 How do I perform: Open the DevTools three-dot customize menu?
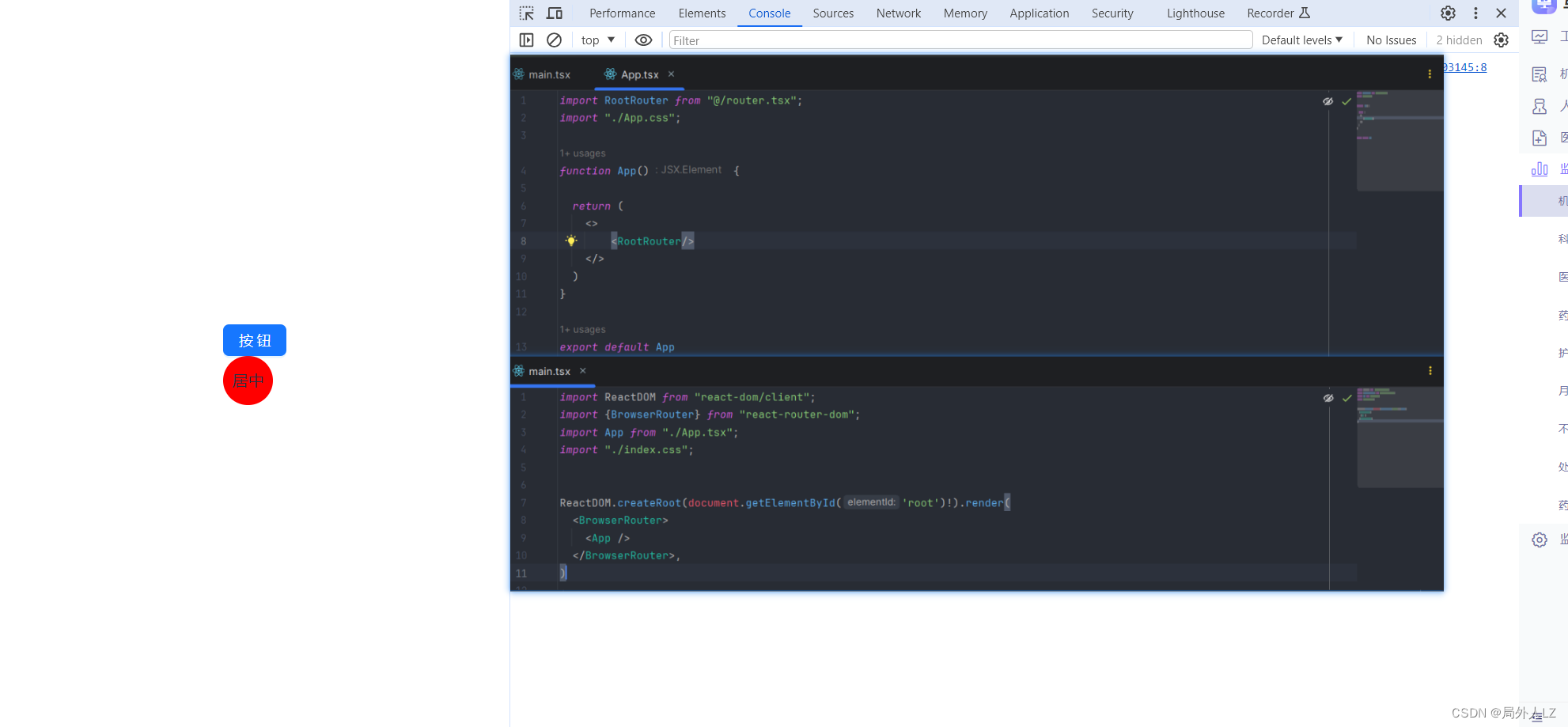click(x=1475, y=13)
